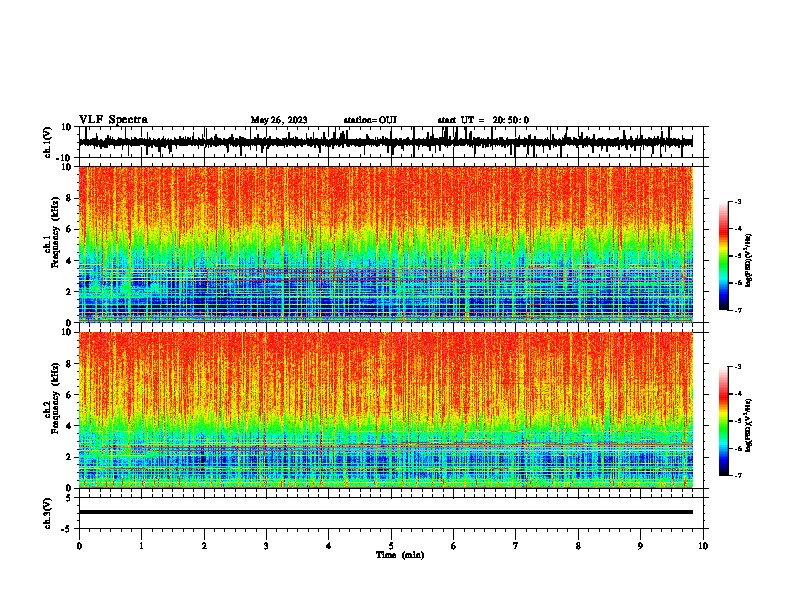Screen dimensions: 792x612
Task: Click the black ch.1 voltage waveform trace
Action: tap(385, 142)
